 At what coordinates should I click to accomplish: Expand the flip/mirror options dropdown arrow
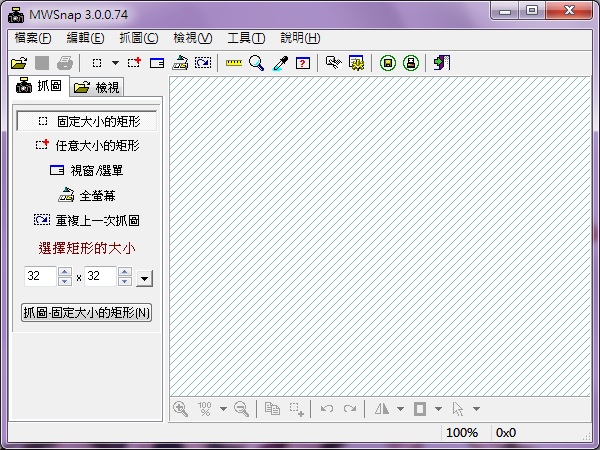coord(400,409)
